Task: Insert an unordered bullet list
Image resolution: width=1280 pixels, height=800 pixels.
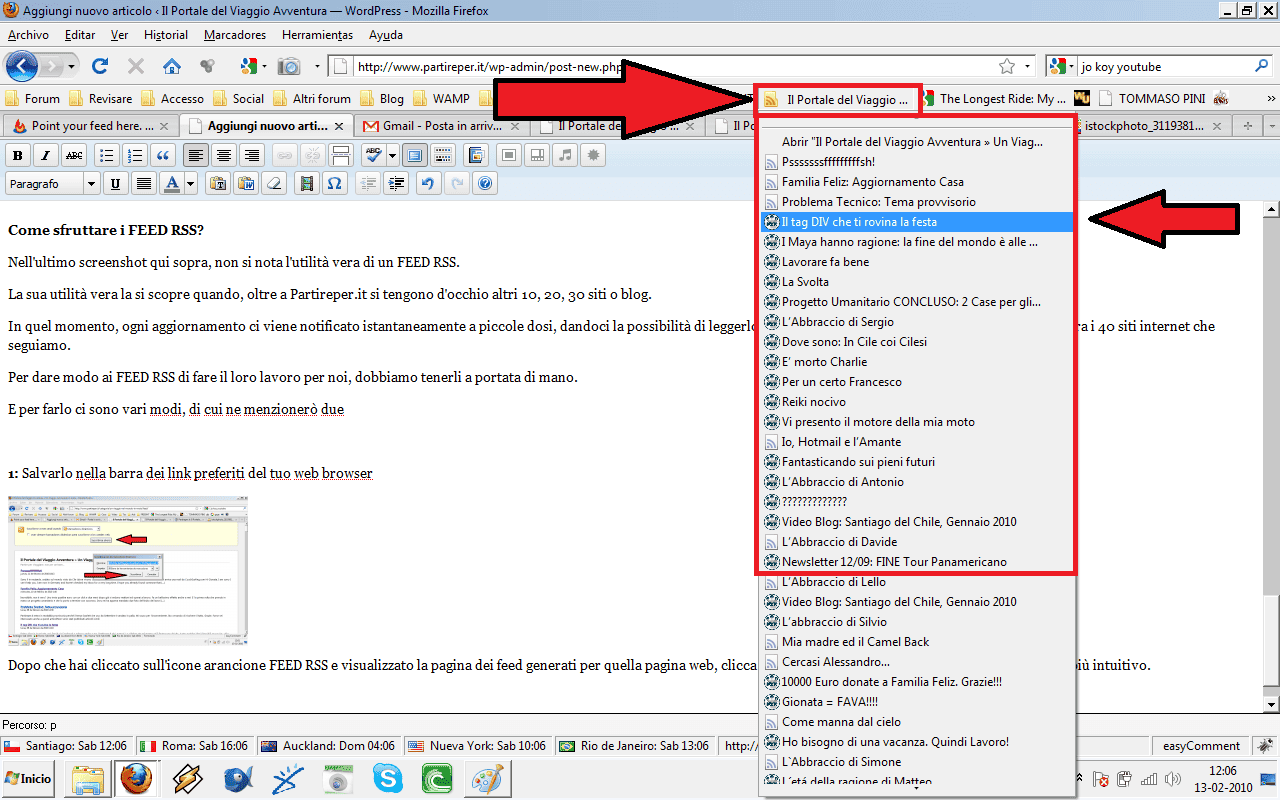Action: click(107, 155)
